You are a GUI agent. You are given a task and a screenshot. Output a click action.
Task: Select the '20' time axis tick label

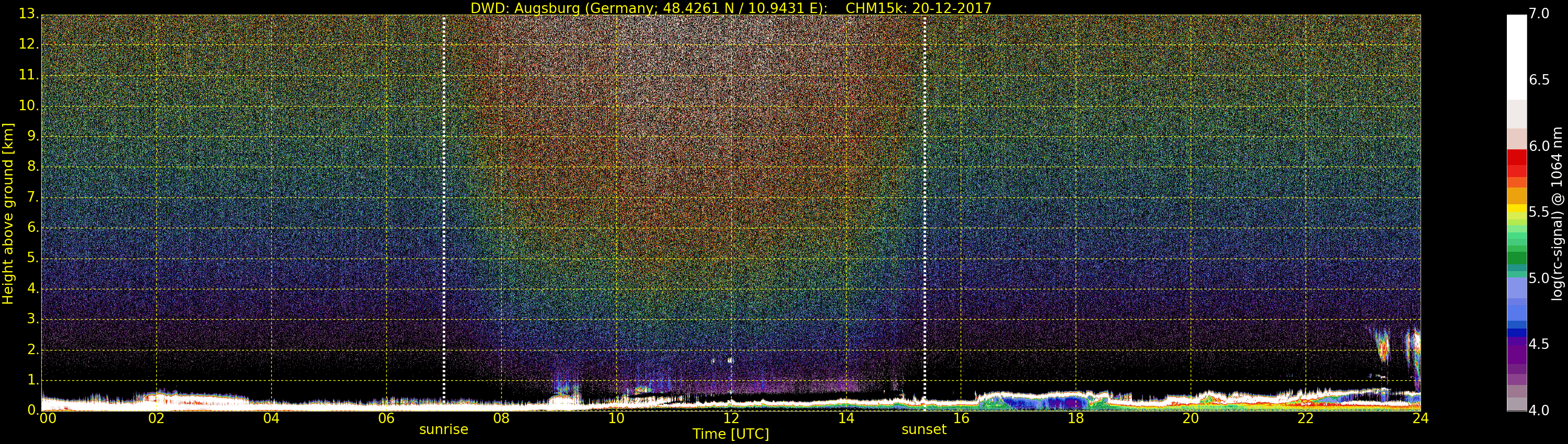[x=1191, y=418]
